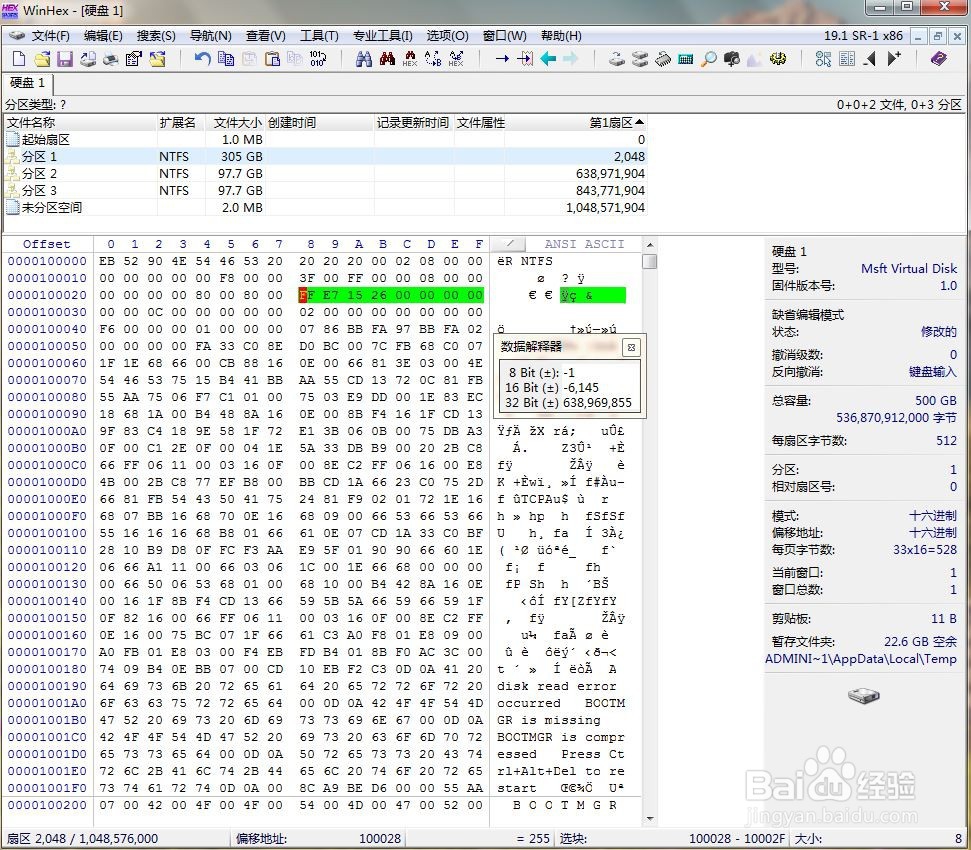Open the 导航(N) menu
971x850 pixels.
point(211,36)
